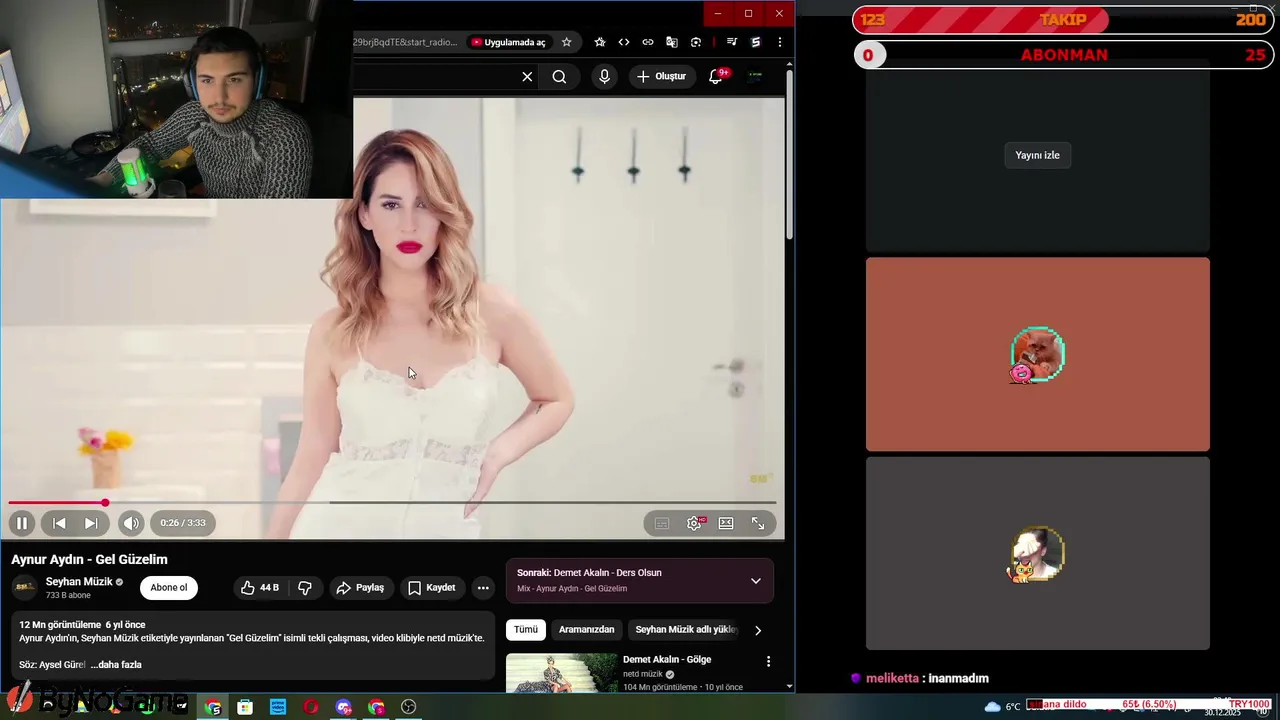Image resolution: width=1280 pixels, height=720 pixels.
Task: Share the video via Paylaş button
Action: point(360,588)
